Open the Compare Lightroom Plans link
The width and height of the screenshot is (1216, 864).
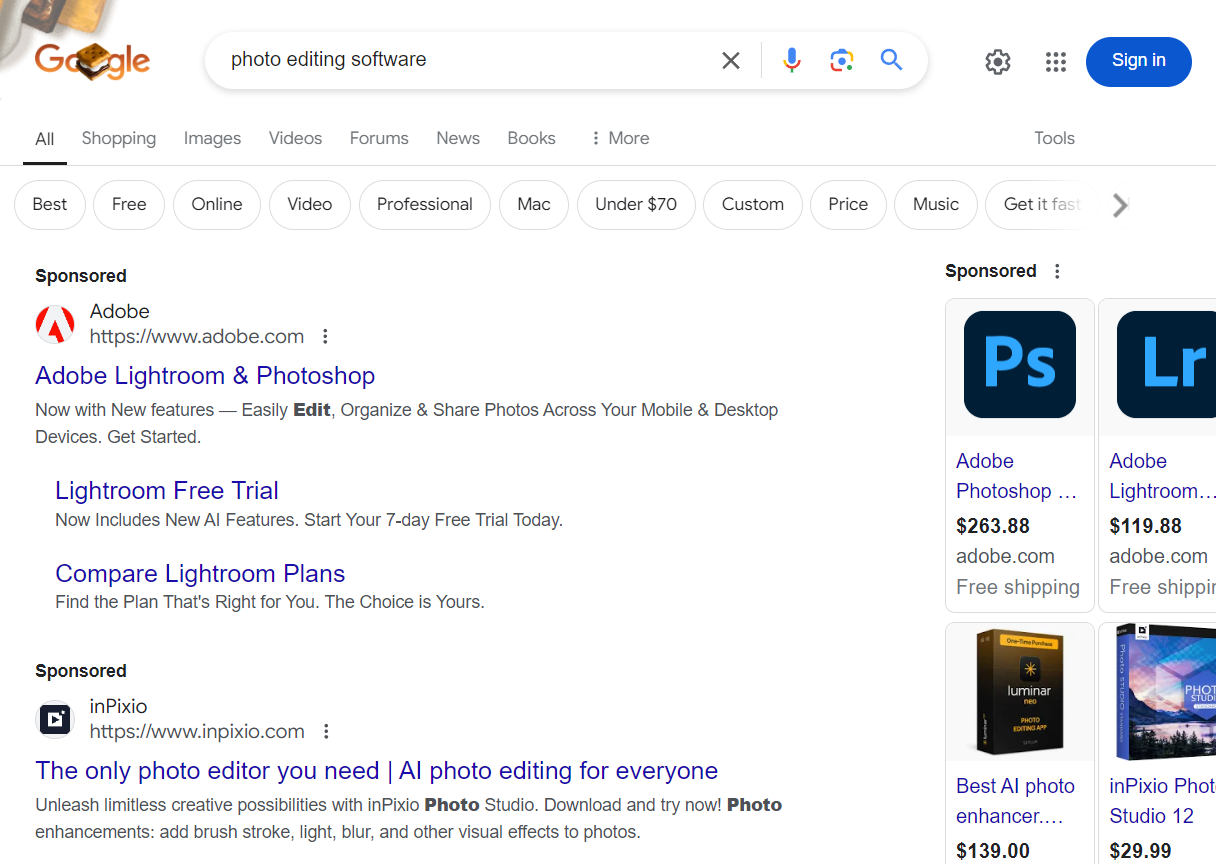(x=200, y=574)
